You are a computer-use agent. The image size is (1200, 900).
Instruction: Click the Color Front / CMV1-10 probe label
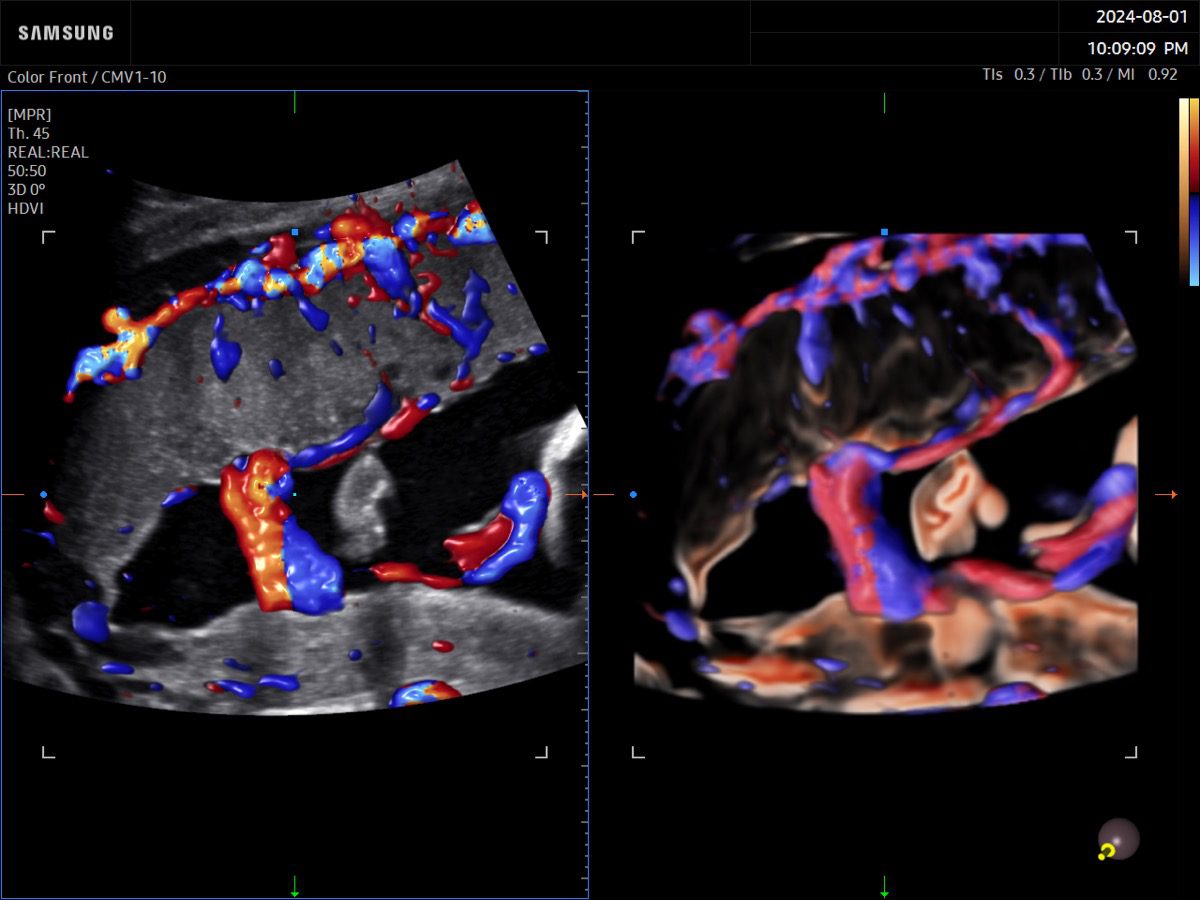pyautogui.click(x=87, y=77)
